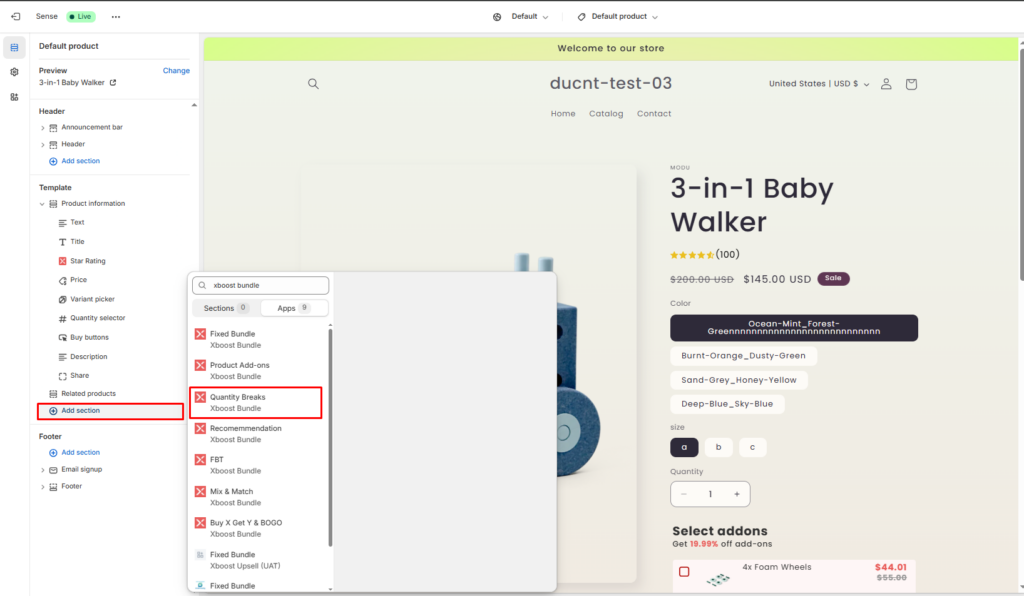The height and width of the screenshot is (596, 1024).
Task: Click the xboost bundle search field
Action: point(266,285)
